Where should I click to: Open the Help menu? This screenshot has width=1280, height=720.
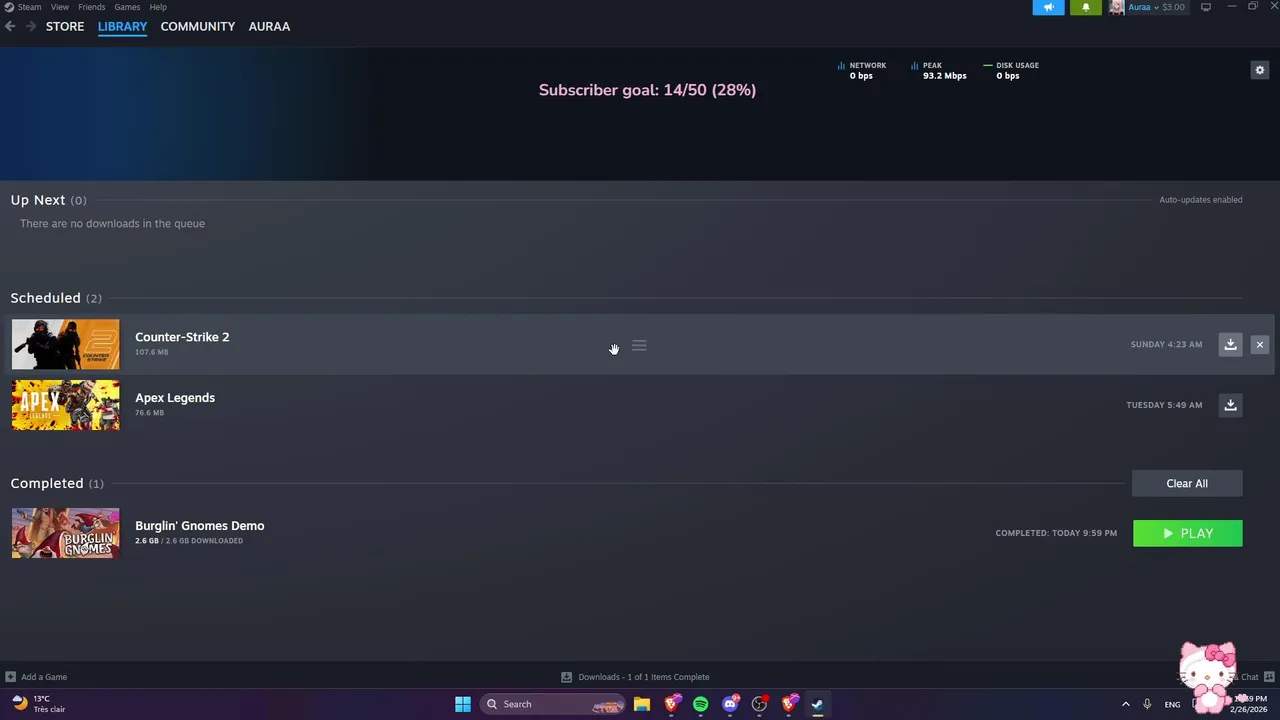point(158,7)
